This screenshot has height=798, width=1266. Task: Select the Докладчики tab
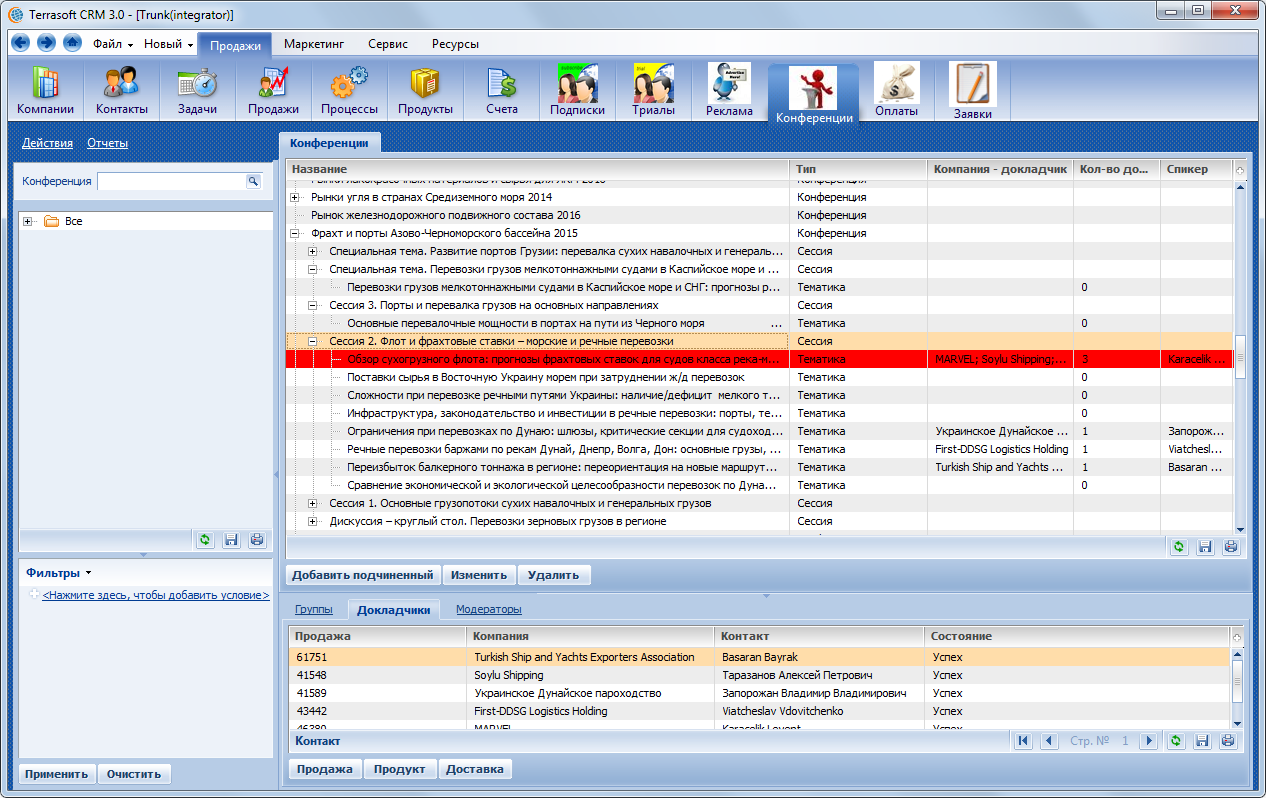click(394, 609)
